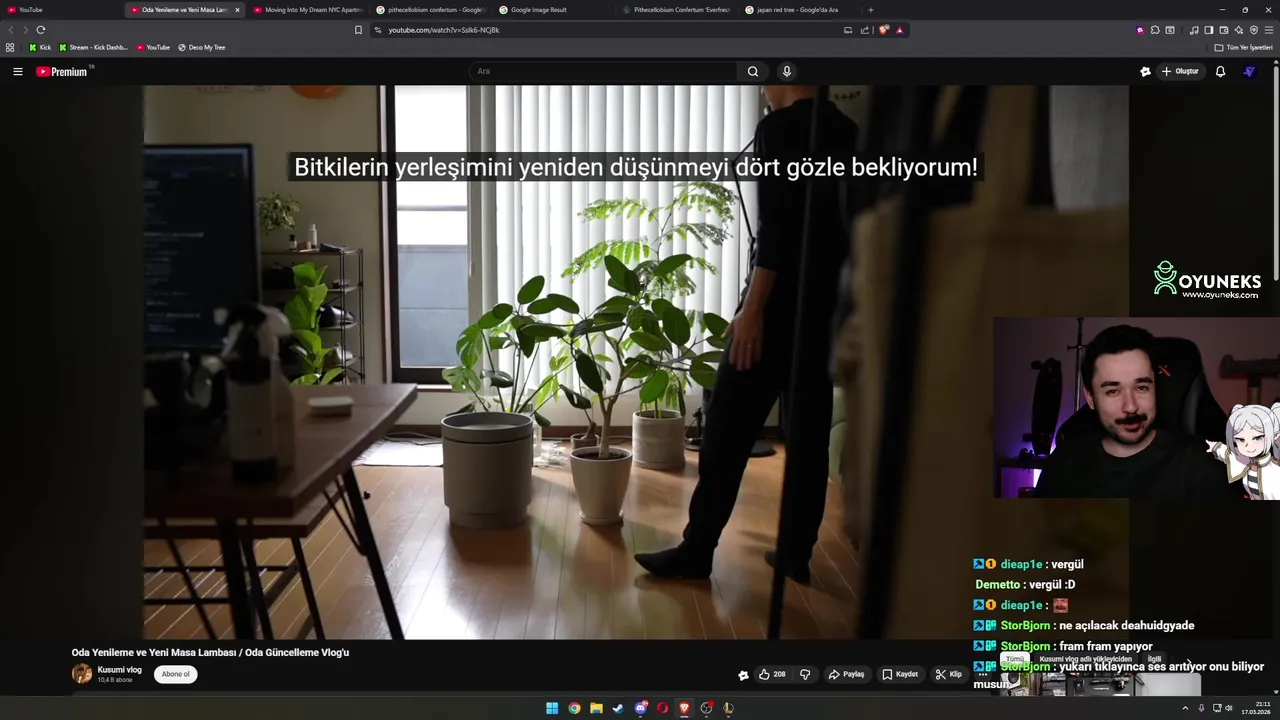Open the YouTube guide hamburger menu

click(17, 71)
